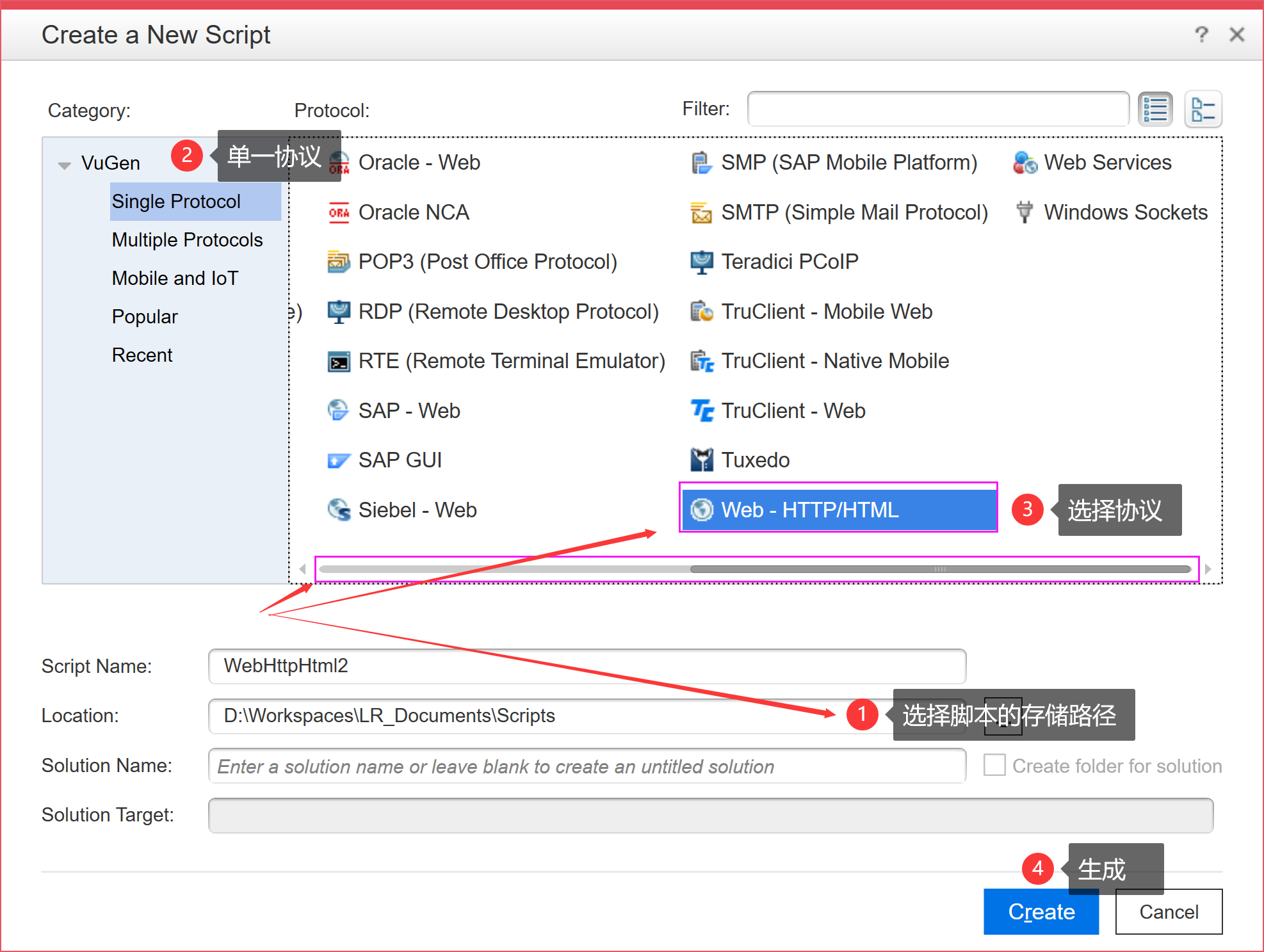Switch protocol view to tree mode
The height and width of the screenshot is (952, 1264).
1203,109
